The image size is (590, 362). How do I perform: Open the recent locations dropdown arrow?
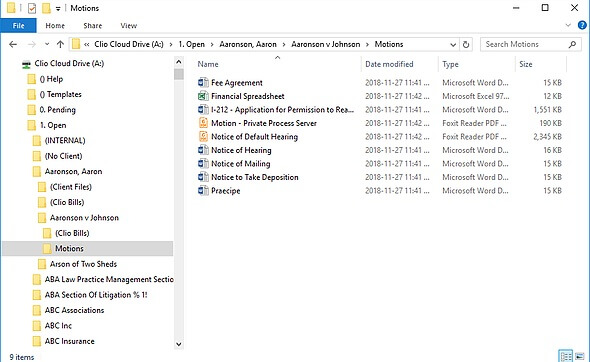point(47,44)
